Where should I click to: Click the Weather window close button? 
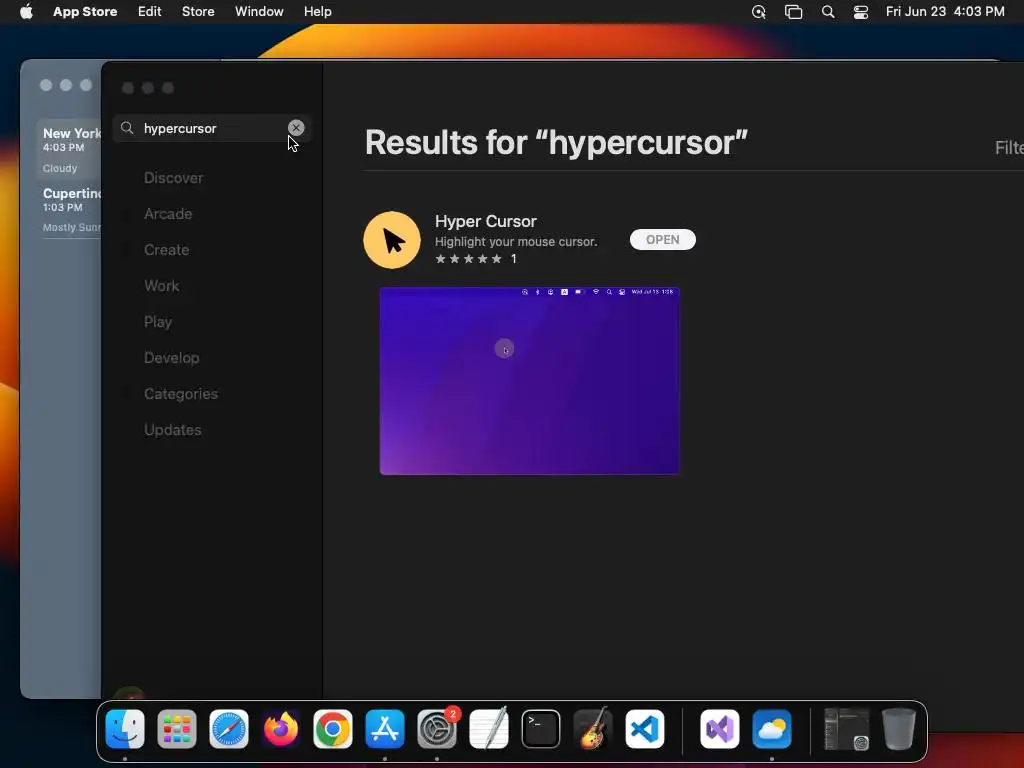[x=46, y=85]
